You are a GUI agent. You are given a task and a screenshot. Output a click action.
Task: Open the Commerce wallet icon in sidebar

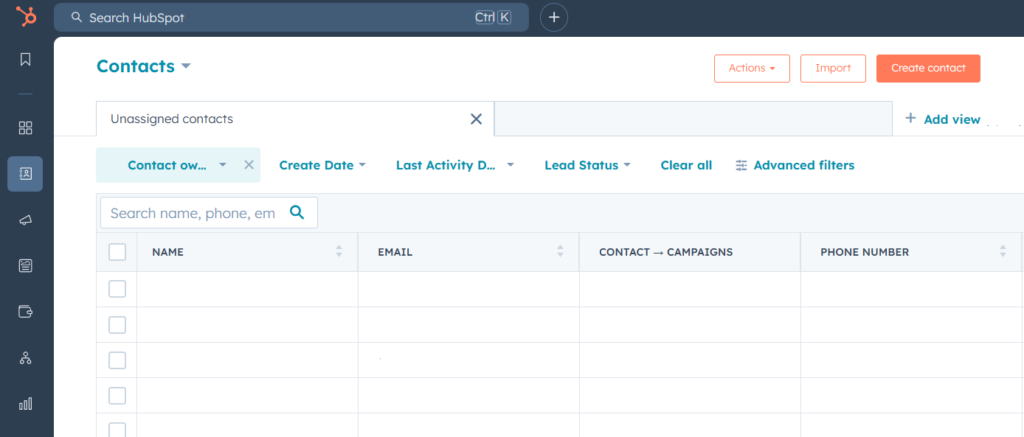[26, 311]
